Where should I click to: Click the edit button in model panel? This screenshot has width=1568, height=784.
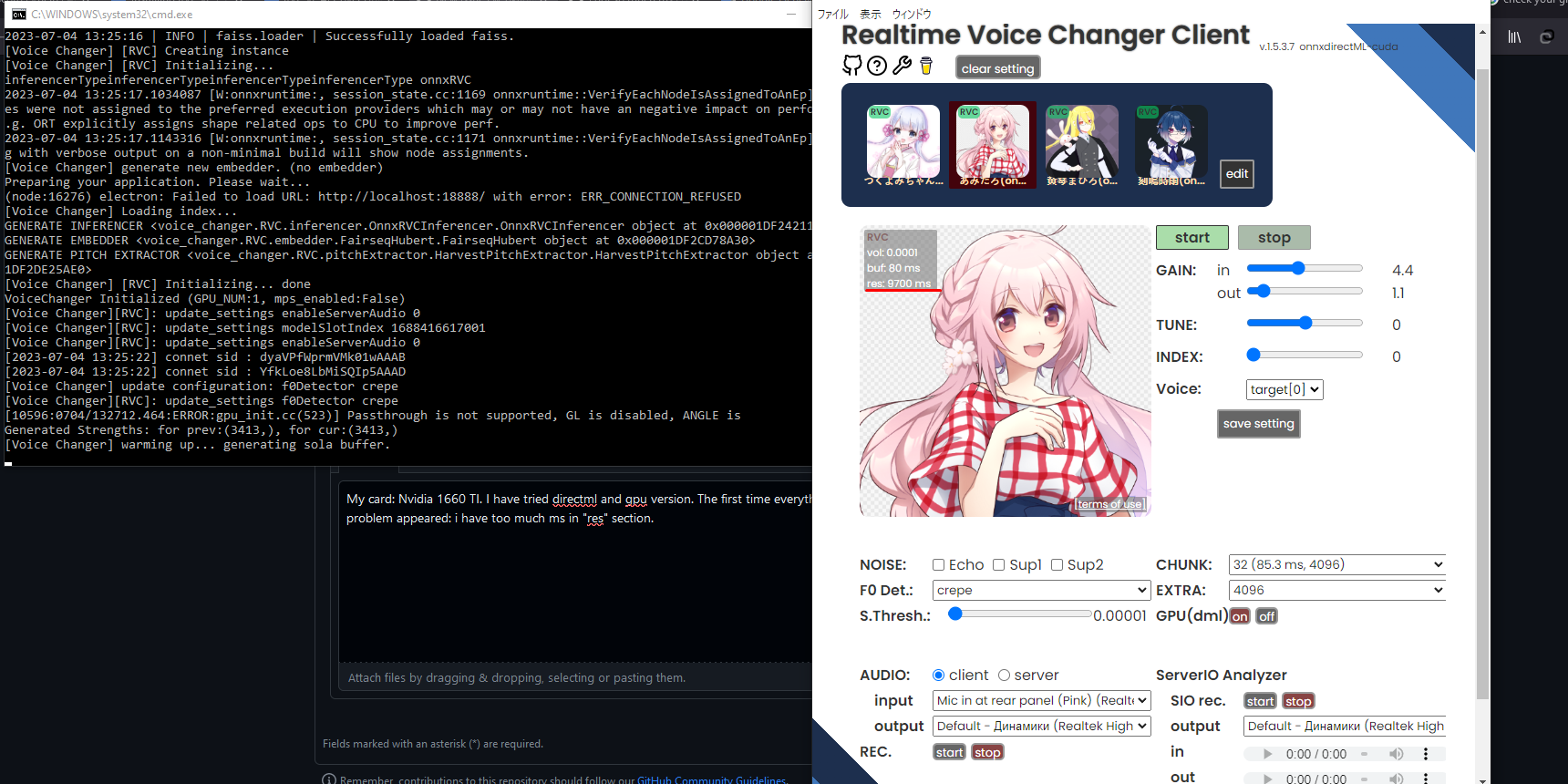1237,174
